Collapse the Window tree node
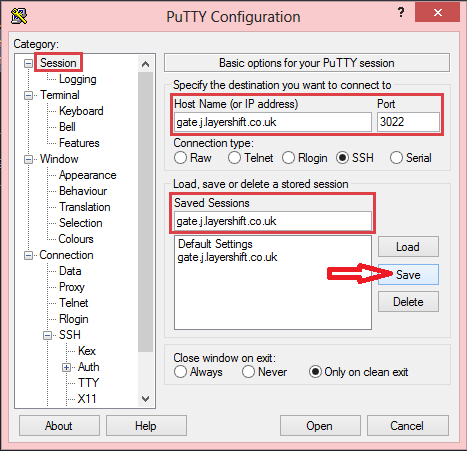Viewport: 467px width, 451px height. pos(29,159)
